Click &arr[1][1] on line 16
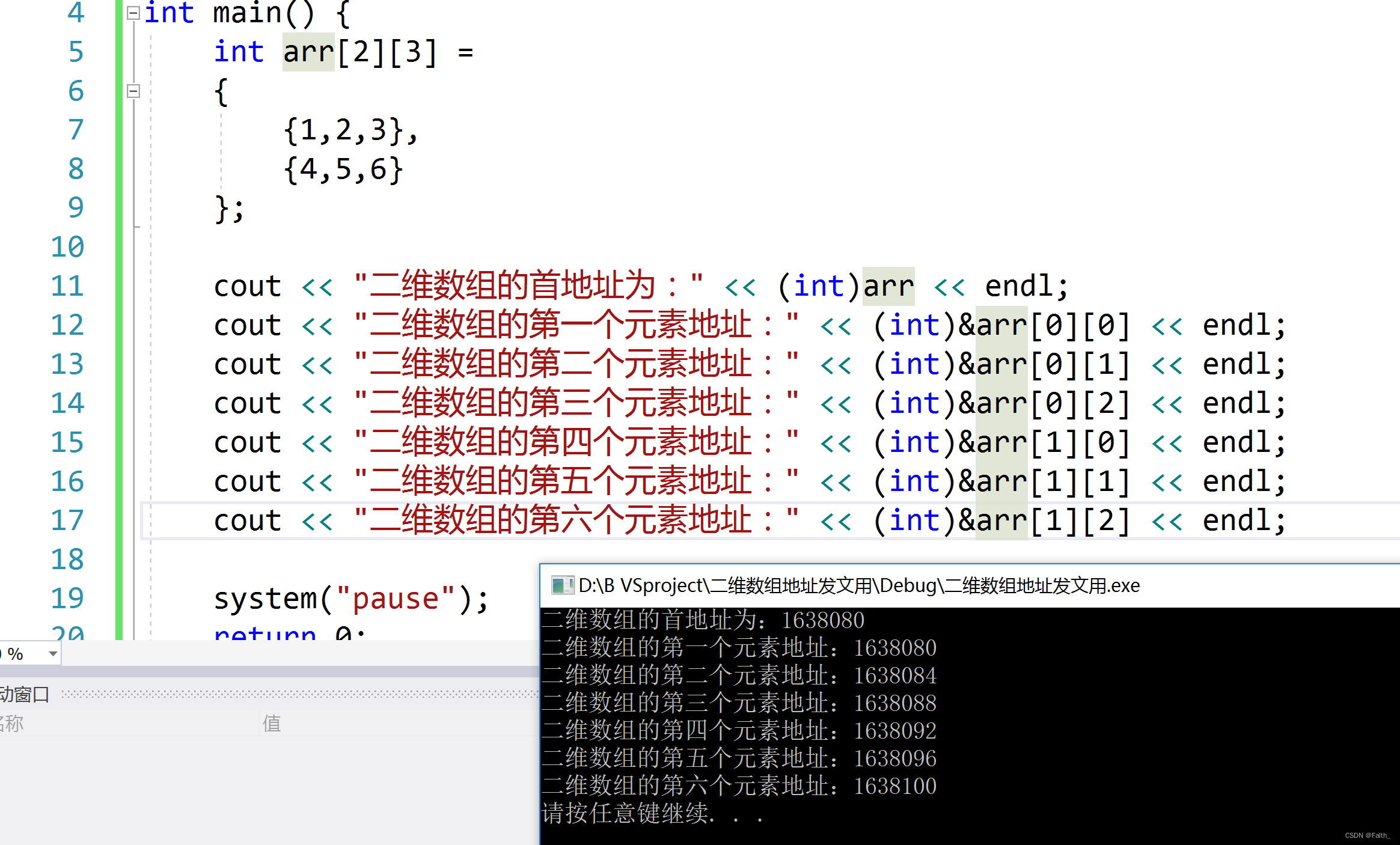This screenshot has width=1400, height=845. [x=1045, y=481]
